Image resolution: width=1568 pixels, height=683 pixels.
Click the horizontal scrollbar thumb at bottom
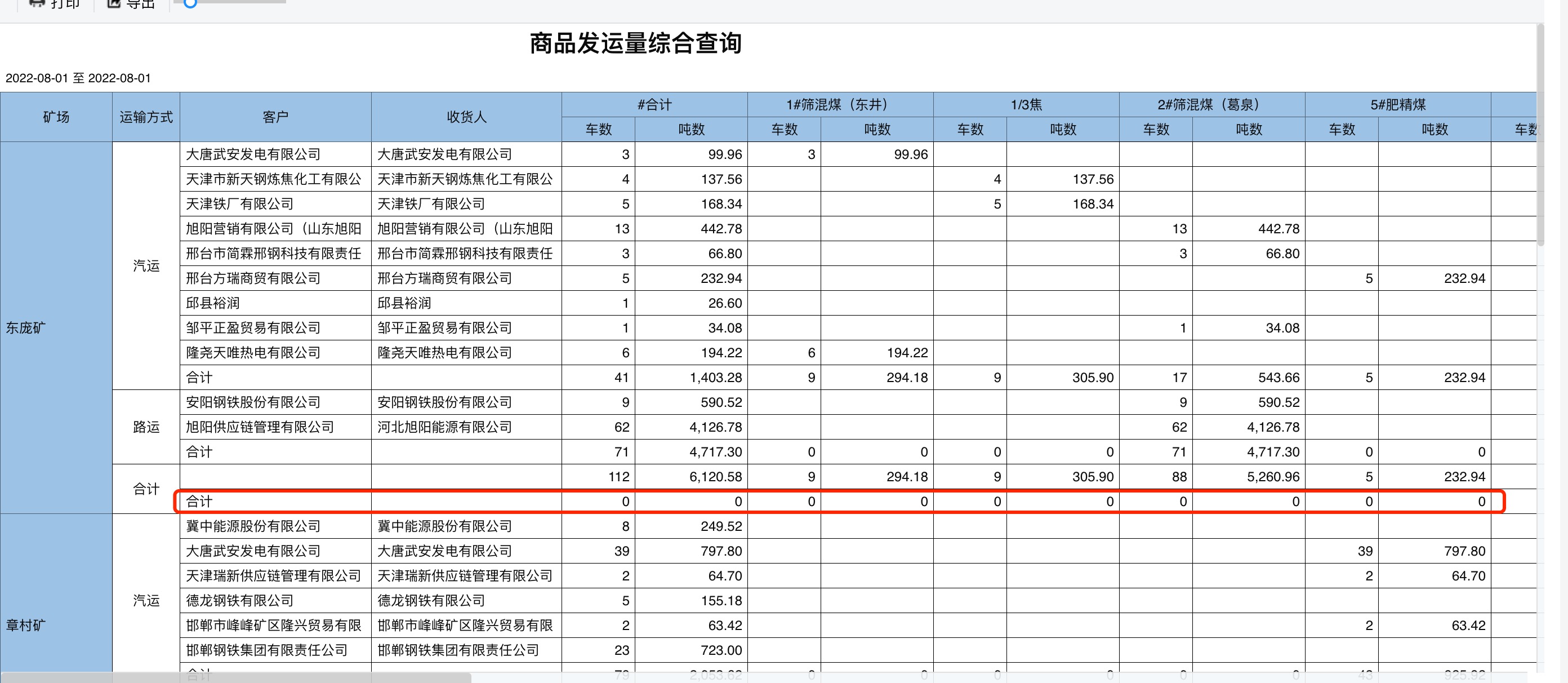(x=236, y=677)
